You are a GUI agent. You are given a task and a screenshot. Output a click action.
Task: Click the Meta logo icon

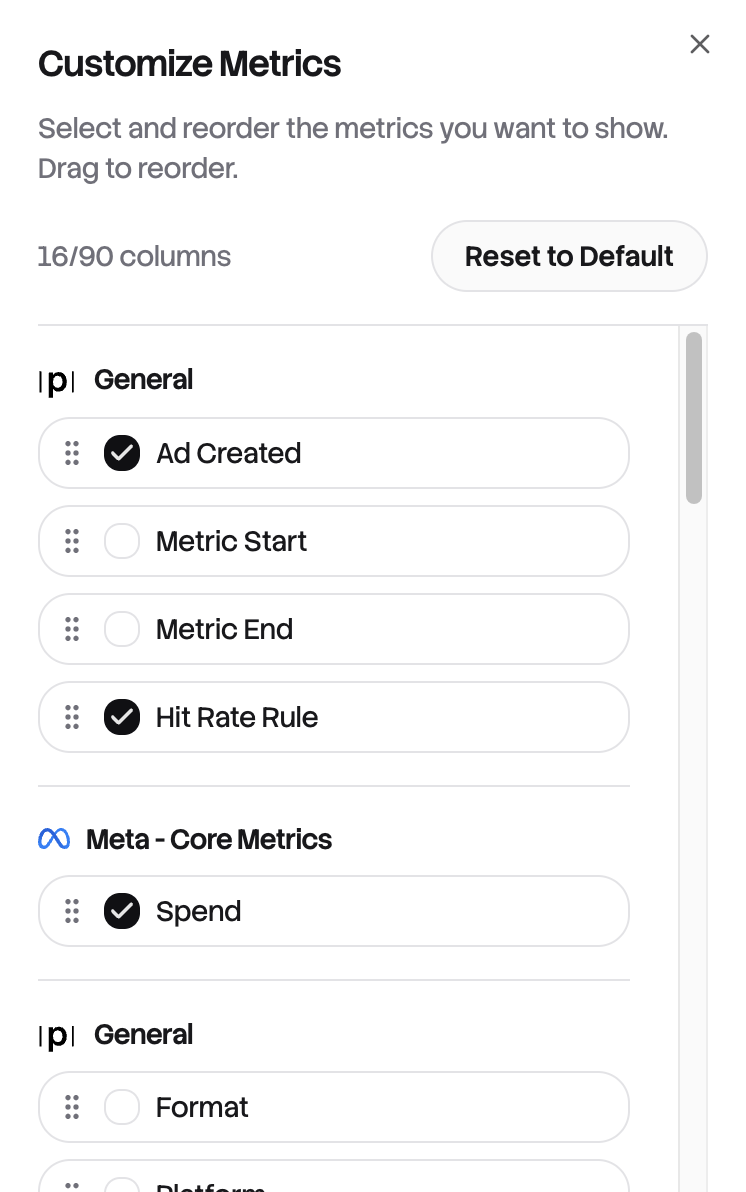click(54, 839)
